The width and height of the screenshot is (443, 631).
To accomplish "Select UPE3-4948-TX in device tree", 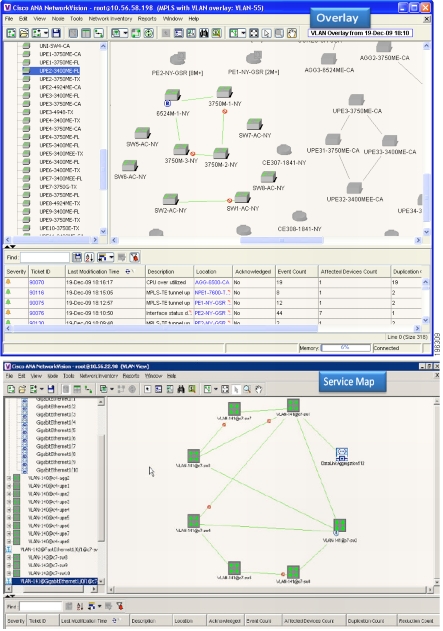I will point(56,112).
